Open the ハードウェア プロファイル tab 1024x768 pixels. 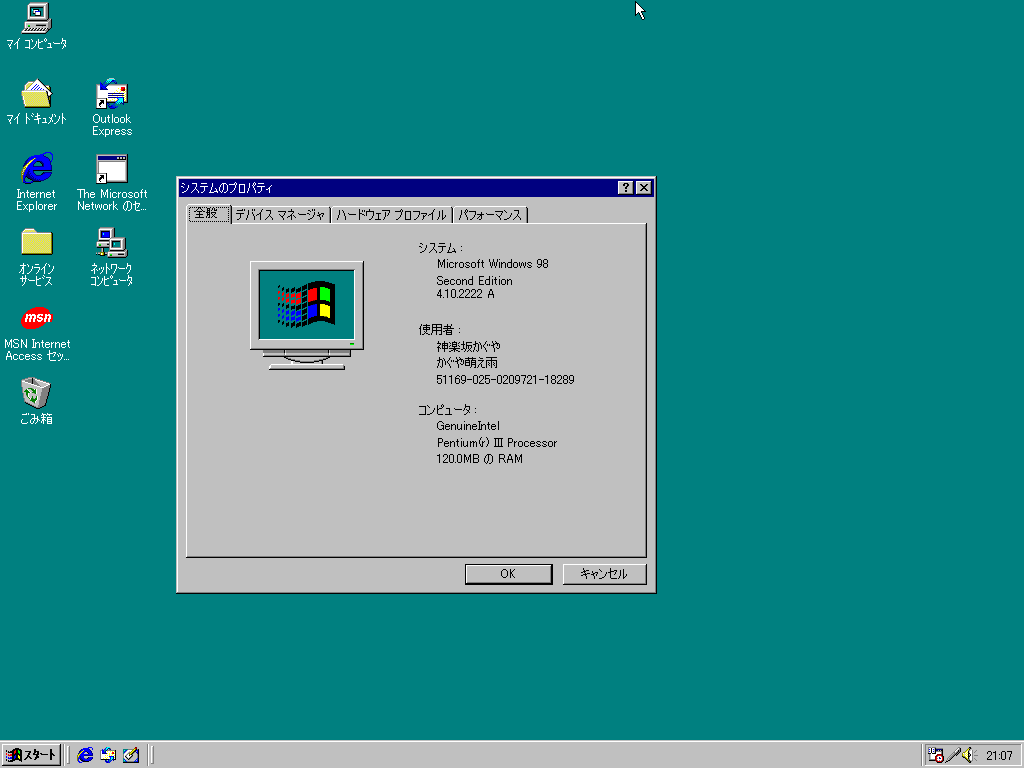(391, 215)
